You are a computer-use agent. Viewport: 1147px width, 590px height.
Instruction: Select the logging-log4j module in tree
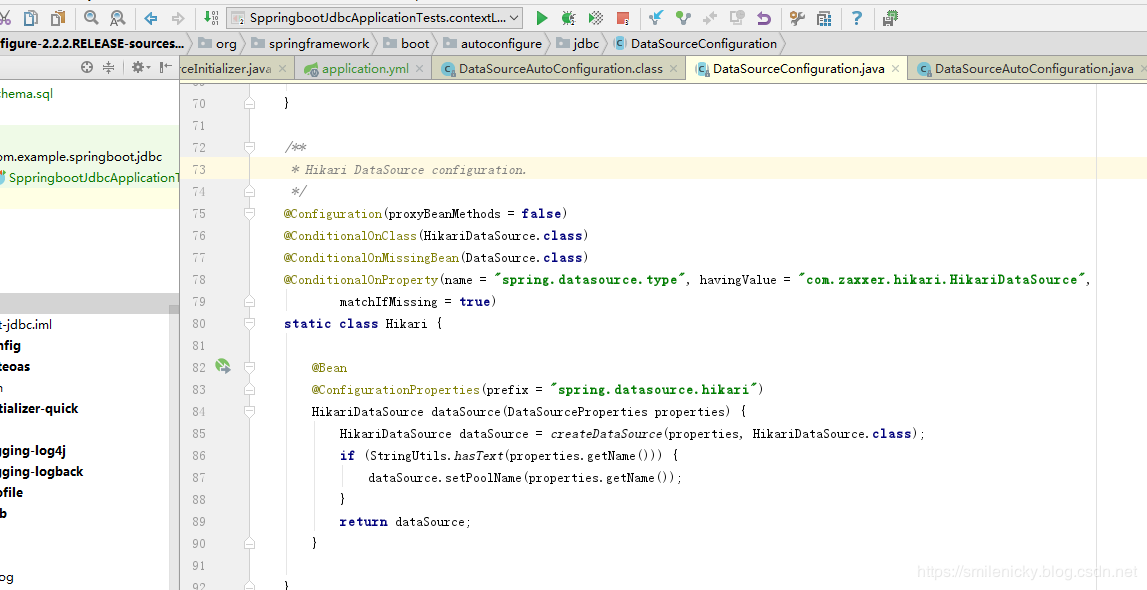tap(33, 450)
